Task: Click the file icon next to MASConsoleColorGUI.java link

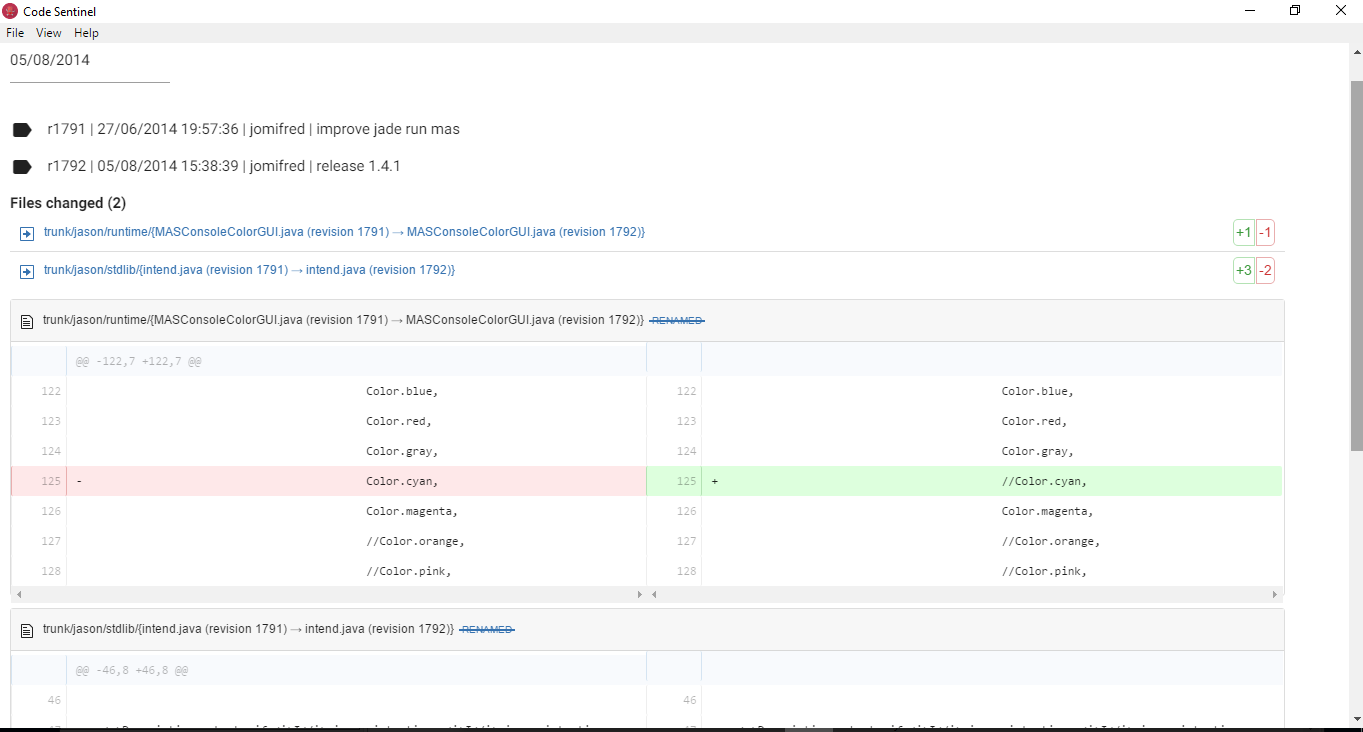Action: 27,233
